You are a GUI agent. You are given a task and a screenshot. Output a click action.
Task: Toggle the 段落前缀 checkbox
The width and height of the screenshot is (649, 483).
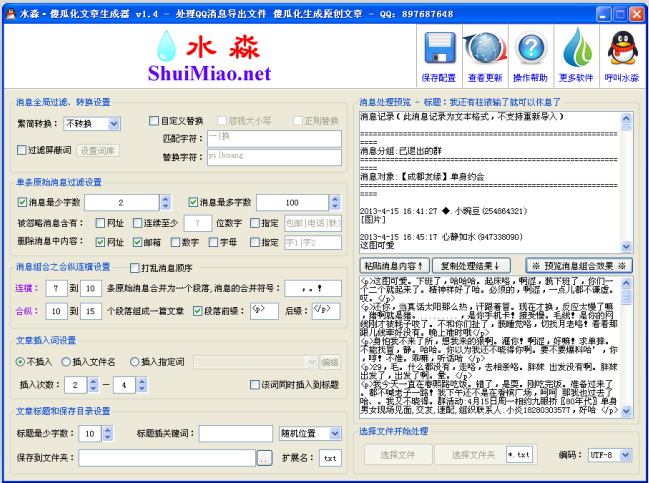[197, 311]
